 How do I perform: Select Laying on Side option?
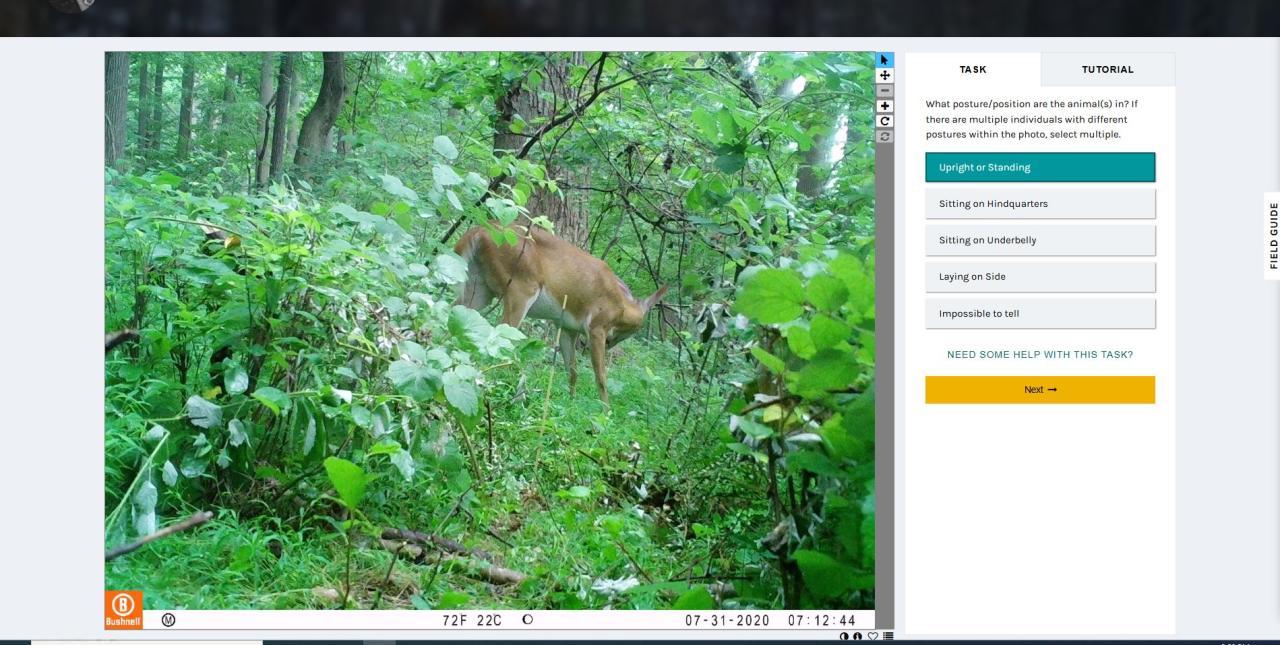(x=1040, y=277)
